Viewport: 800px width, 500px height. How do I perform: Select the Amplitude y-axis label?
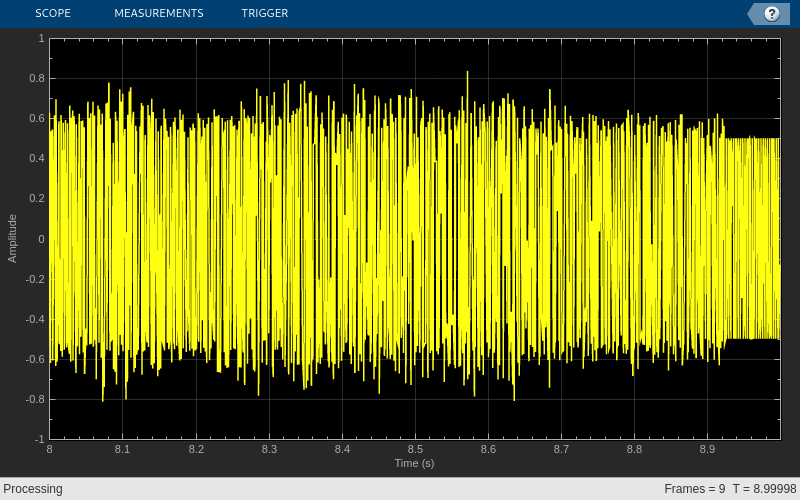[x=12, y=239]
